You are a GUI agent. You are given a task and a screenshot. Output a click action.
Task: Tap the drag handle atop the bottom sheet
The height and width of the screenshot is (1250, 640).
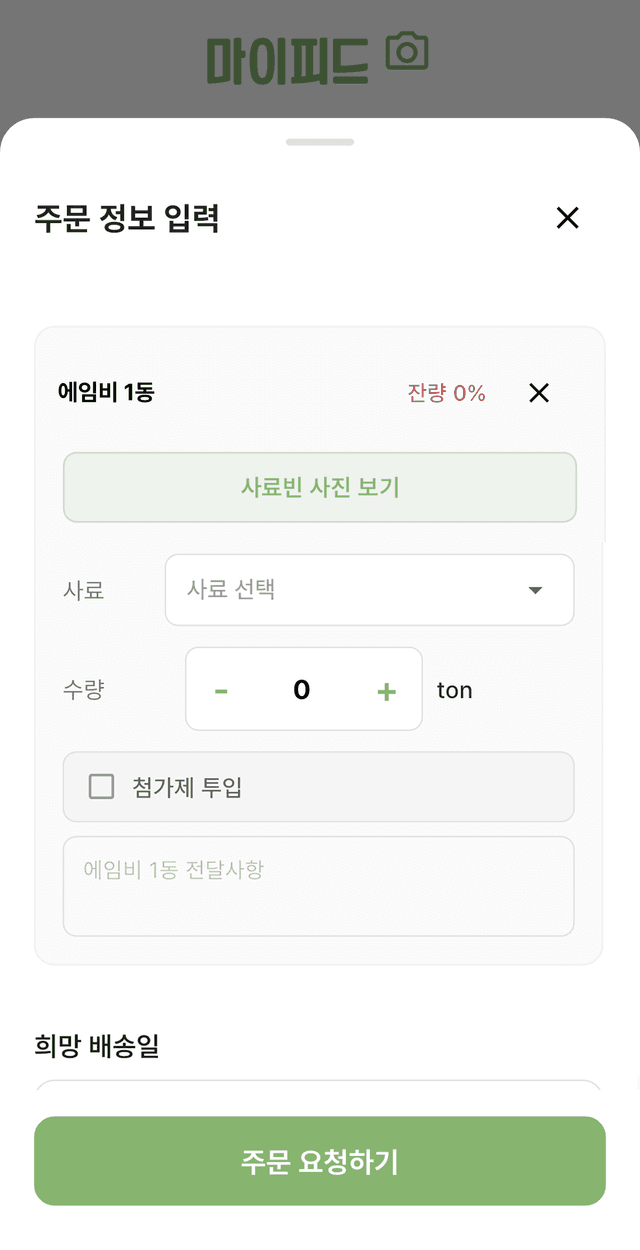pos(320,141)
